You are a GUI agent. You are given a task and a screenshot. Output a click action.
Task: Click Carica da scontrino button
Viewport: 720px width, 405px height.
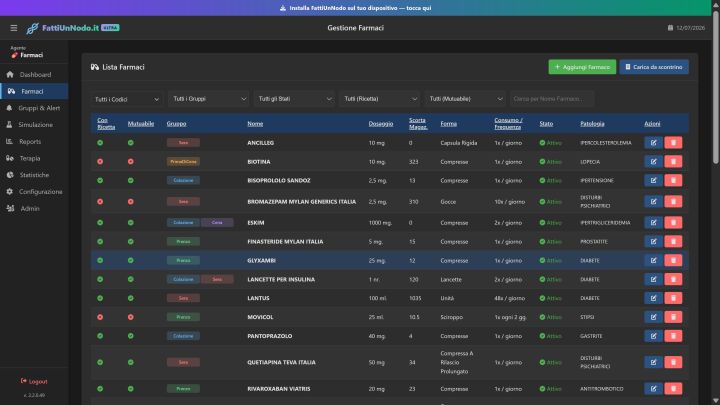[x=654, y=67]
